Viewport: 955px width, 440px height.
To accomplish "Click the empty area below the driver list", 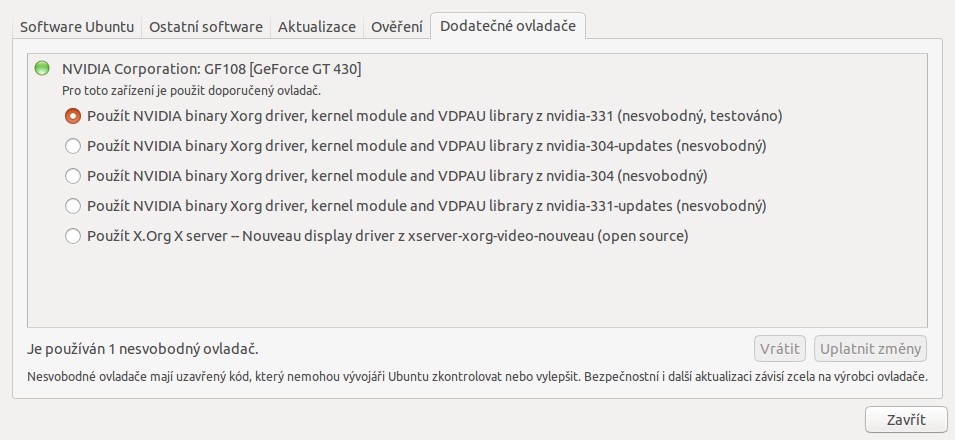I will click(477, 290).
